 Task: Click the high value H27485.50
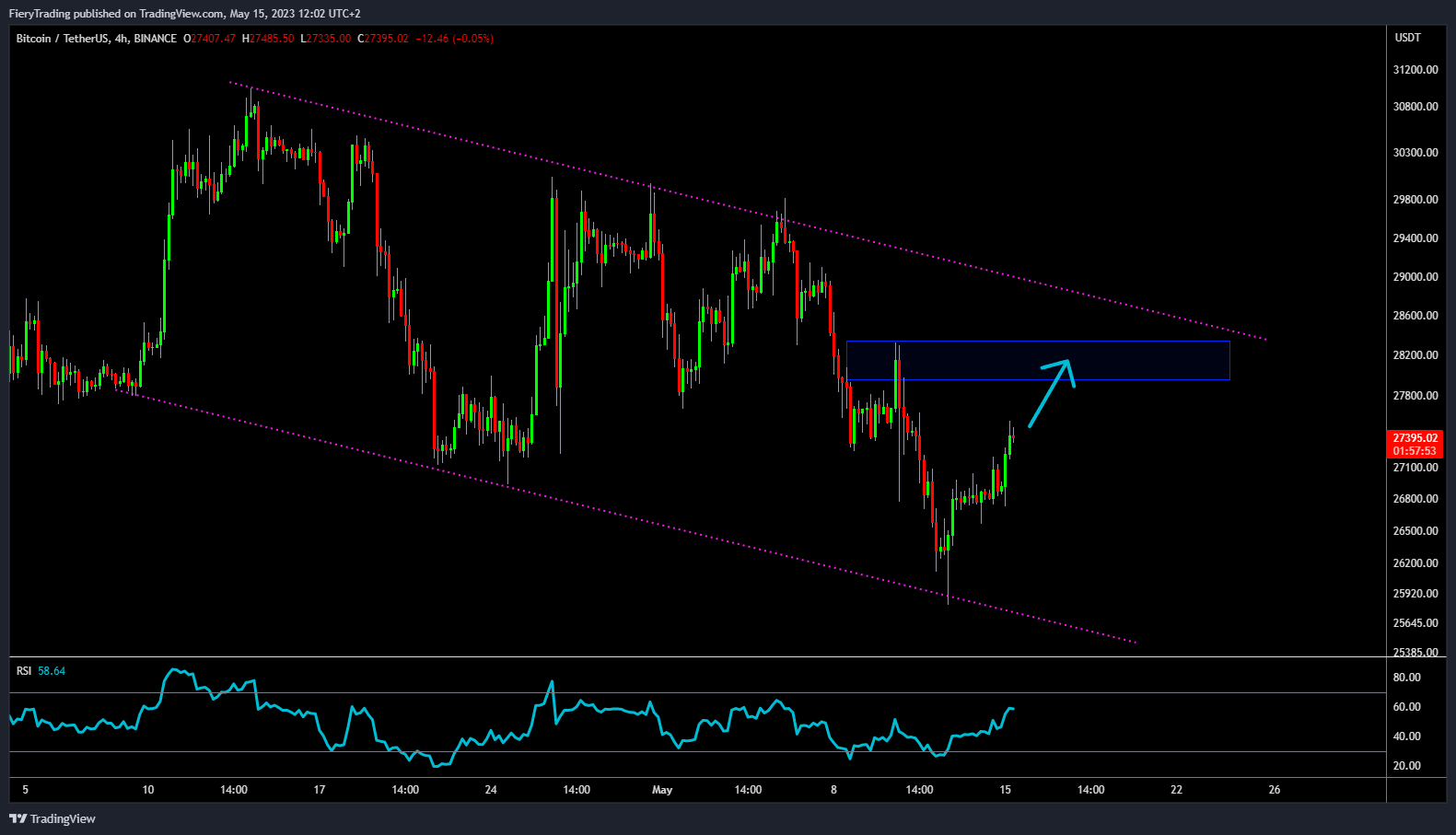268,39
